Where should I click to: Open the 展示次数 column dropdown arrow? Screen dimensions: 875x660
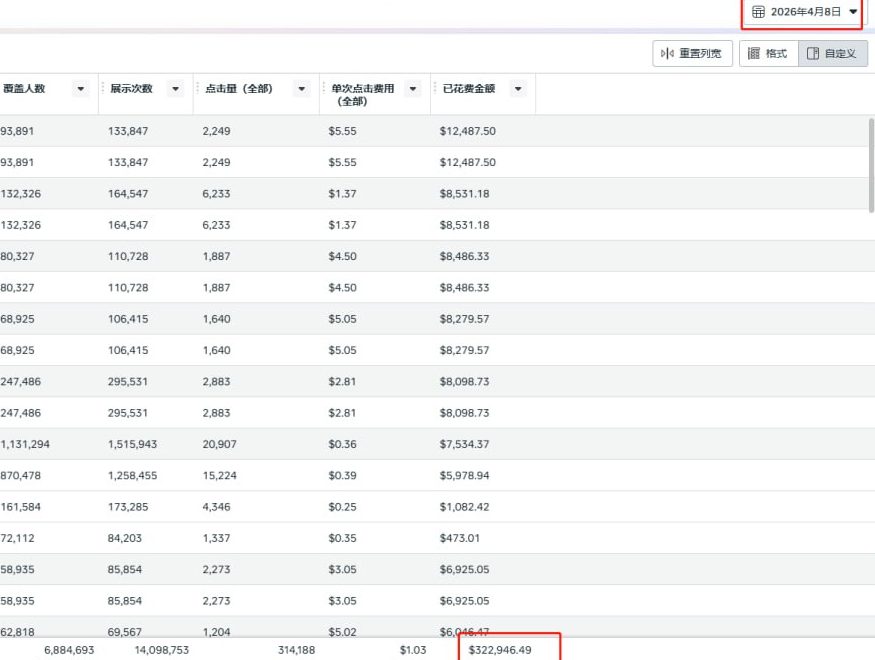pyautogui.click(x=175, y=89)
